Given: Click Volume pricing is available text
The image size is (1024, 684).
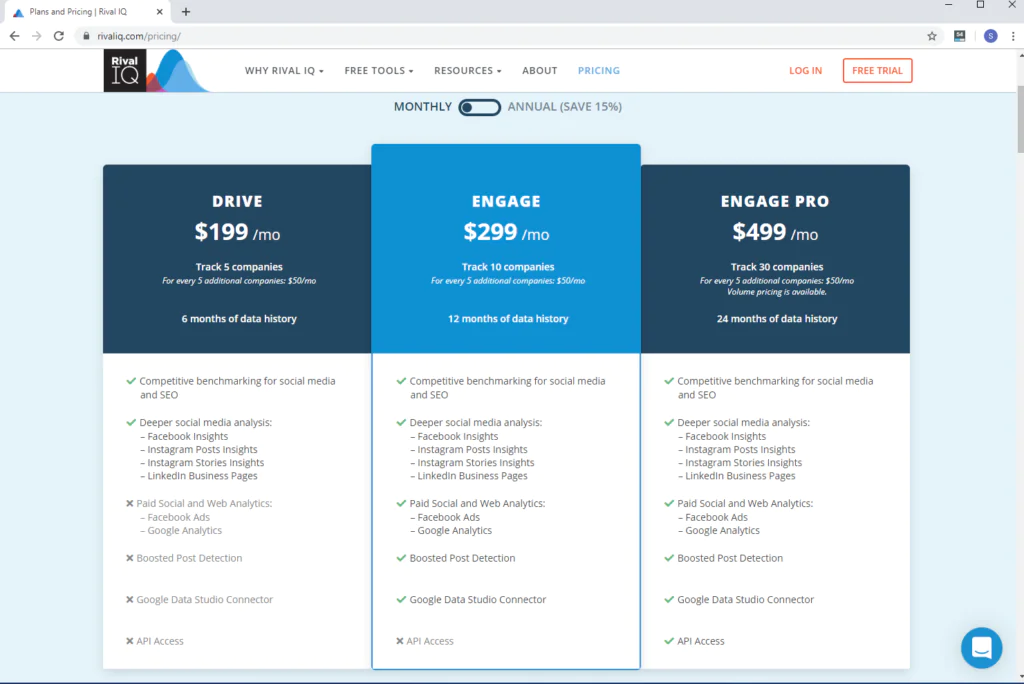Looking at the screenshot, I should [x=777, y=292].
